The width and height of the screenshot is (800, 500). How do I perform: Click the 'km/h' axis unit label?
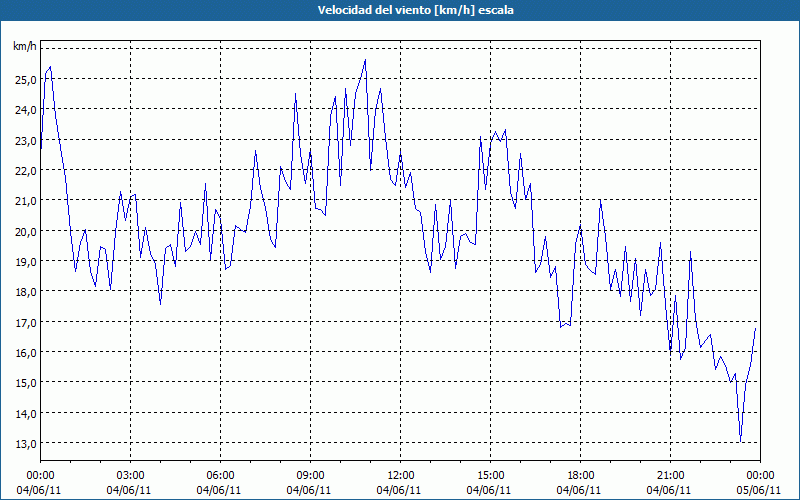(25, 47)
